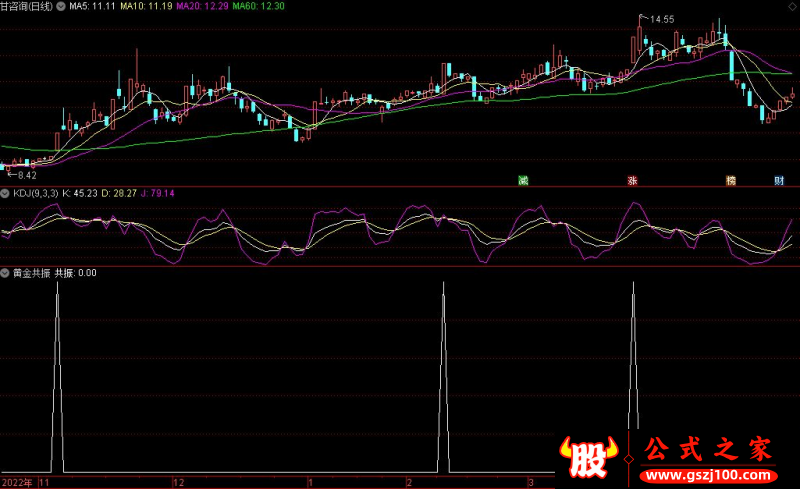The width and height of the screenshot is (800, 489).
Task: Expand the 黄金共振 indicator settings arrow
Action: (5, 272)
